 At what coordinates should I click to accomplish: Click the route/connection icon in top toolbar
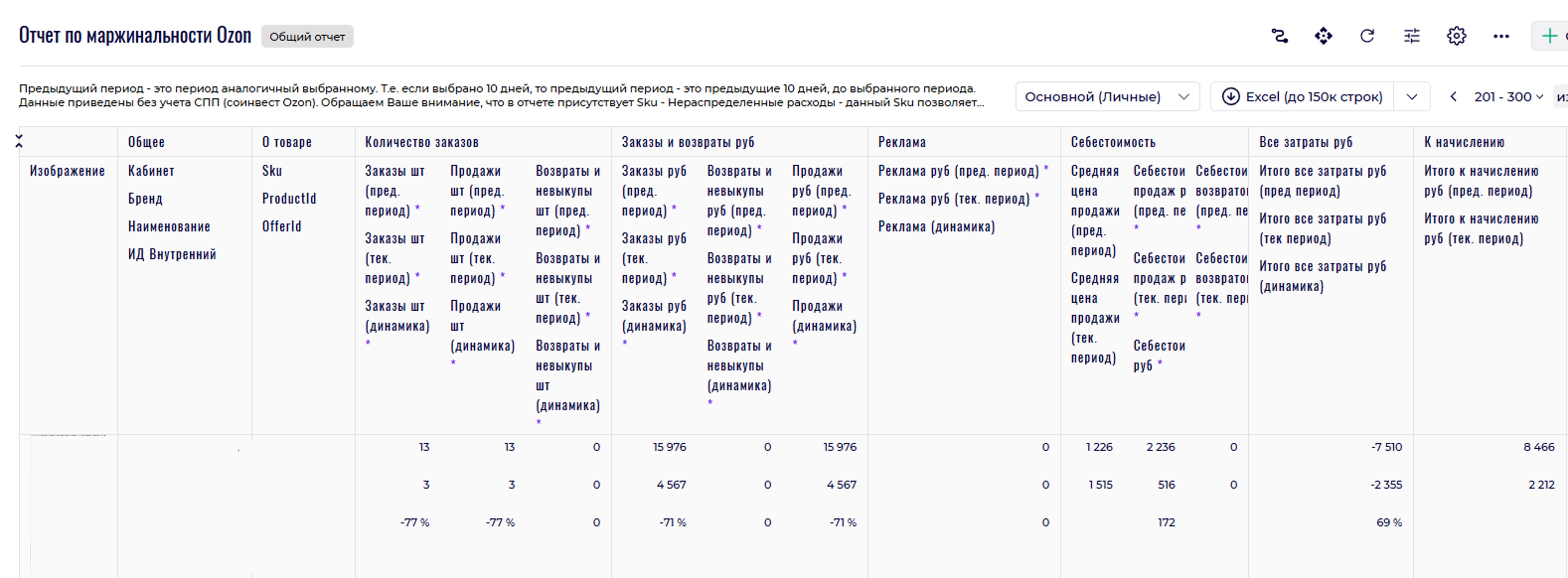(1279, 36)
